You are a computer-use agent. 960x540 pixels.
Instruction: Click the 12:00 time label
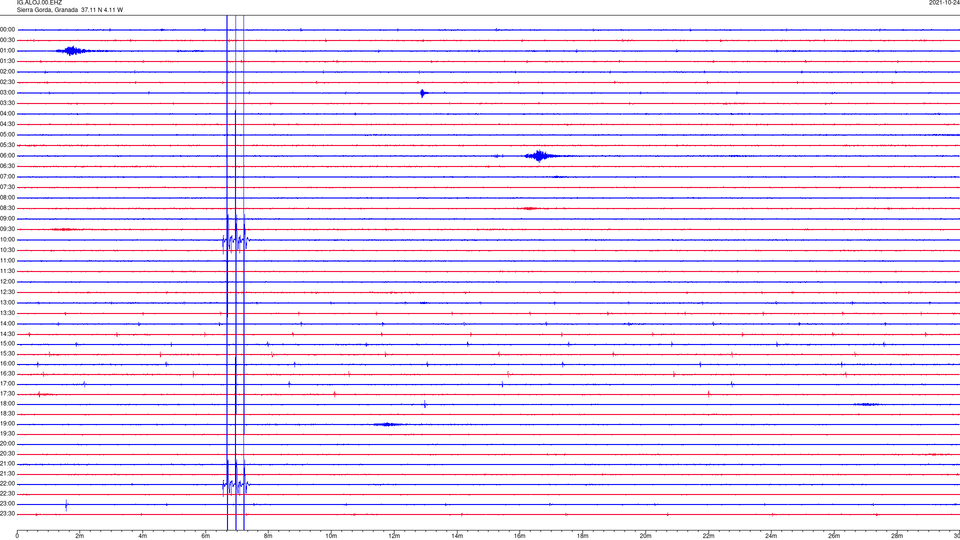(7, 282)
